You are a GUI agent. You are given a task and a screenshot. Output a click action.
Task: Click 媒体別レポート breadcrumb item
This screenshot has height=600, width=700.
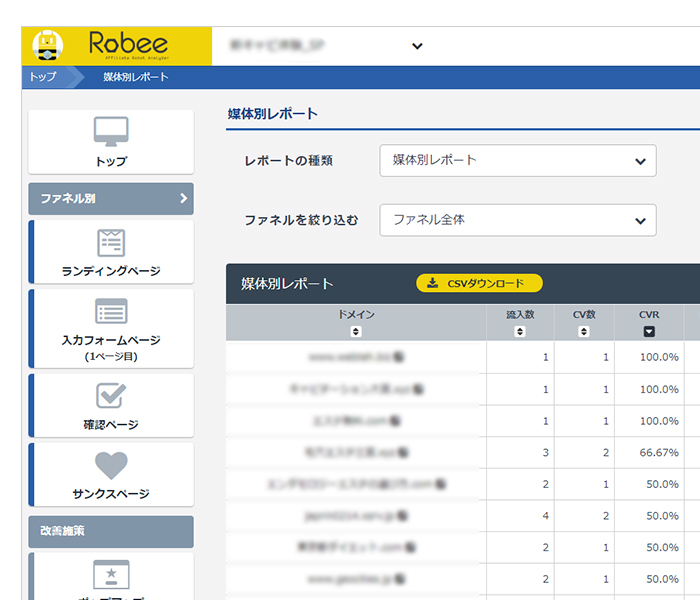tap(136, 77)
